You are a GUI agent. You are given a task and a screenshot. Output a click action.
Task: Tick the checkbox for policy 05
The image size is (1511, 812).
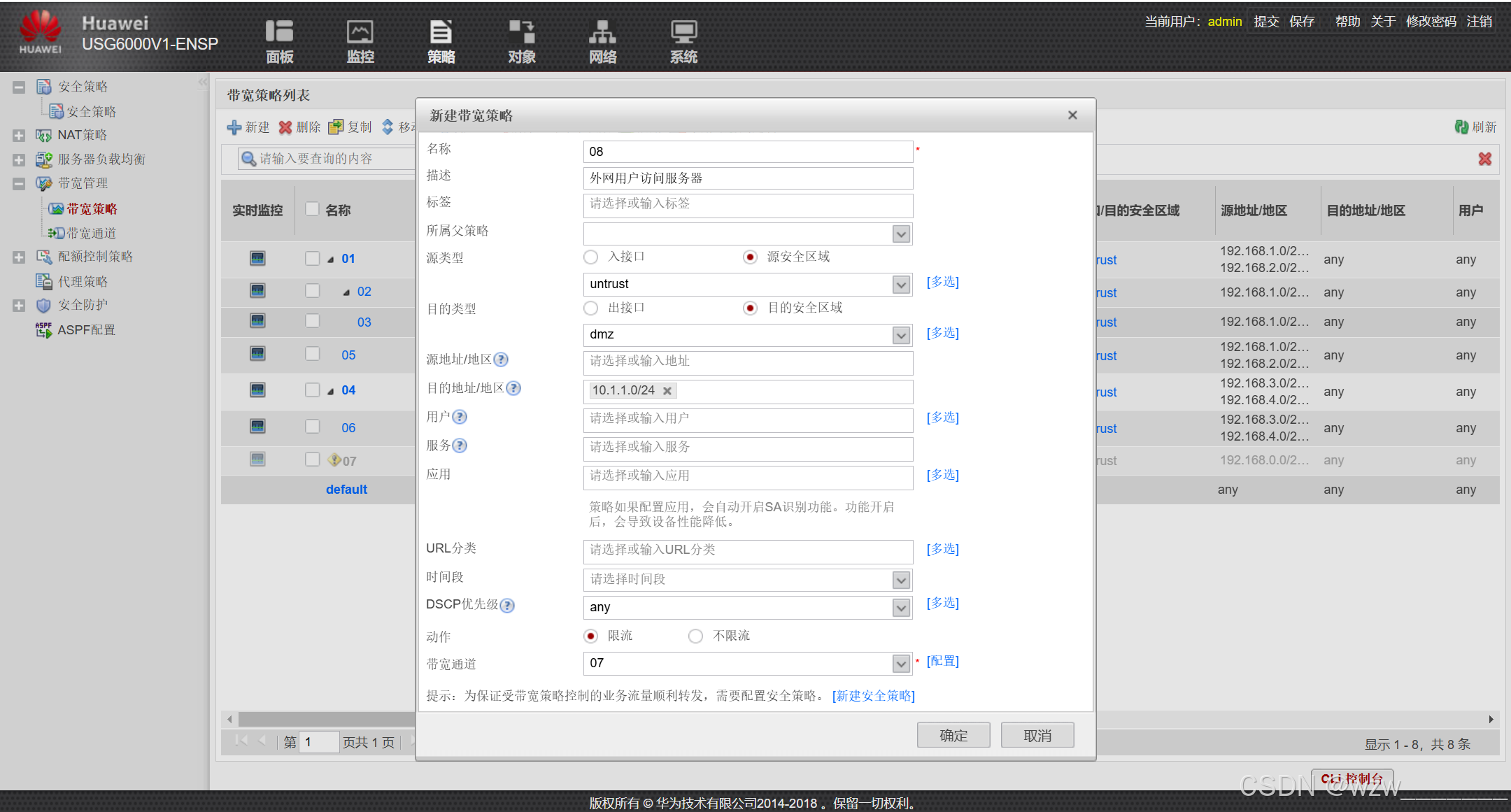click(312, 354)
